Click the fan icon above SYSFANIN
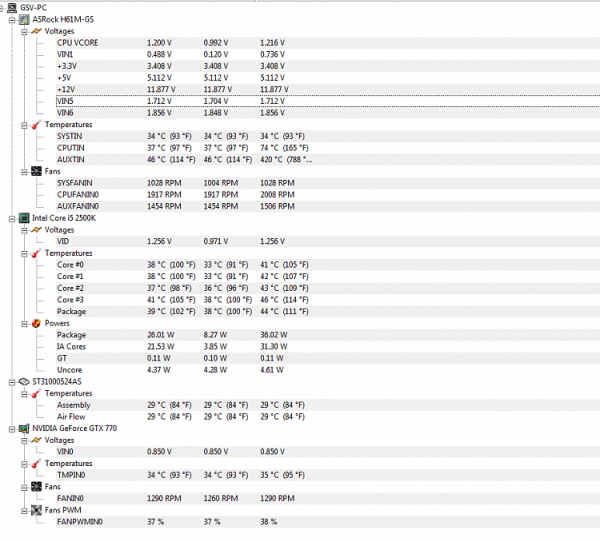The height and width of the screenshot is (542, 600). point(36,171)
